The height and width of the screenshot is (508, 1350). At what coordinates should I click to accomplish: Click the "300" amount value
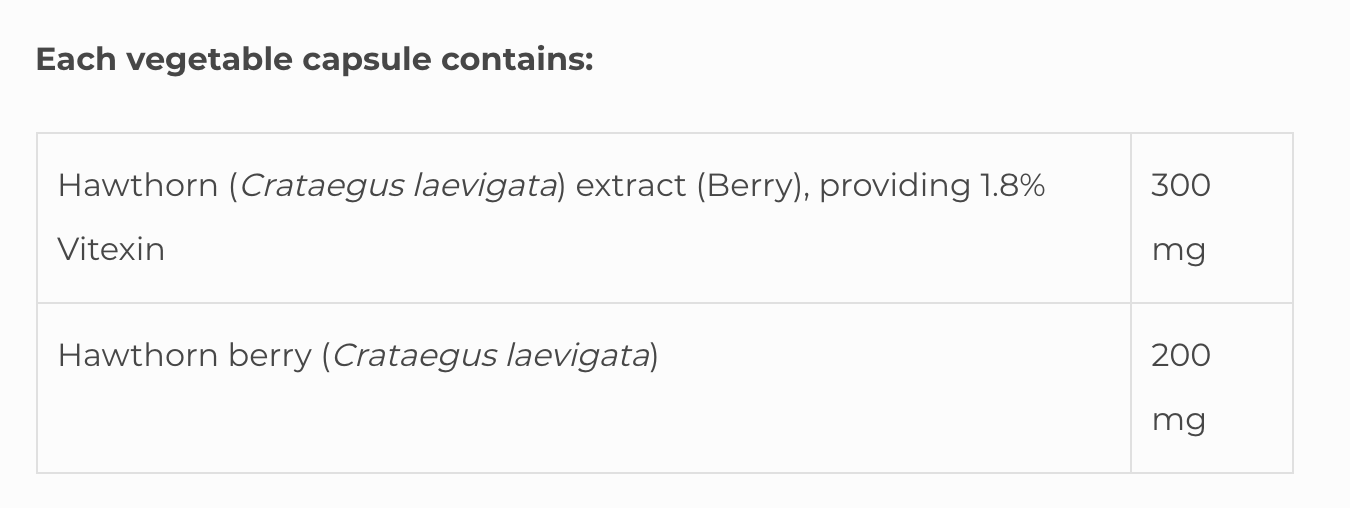pyautogui.click(x=1180, y=185)
